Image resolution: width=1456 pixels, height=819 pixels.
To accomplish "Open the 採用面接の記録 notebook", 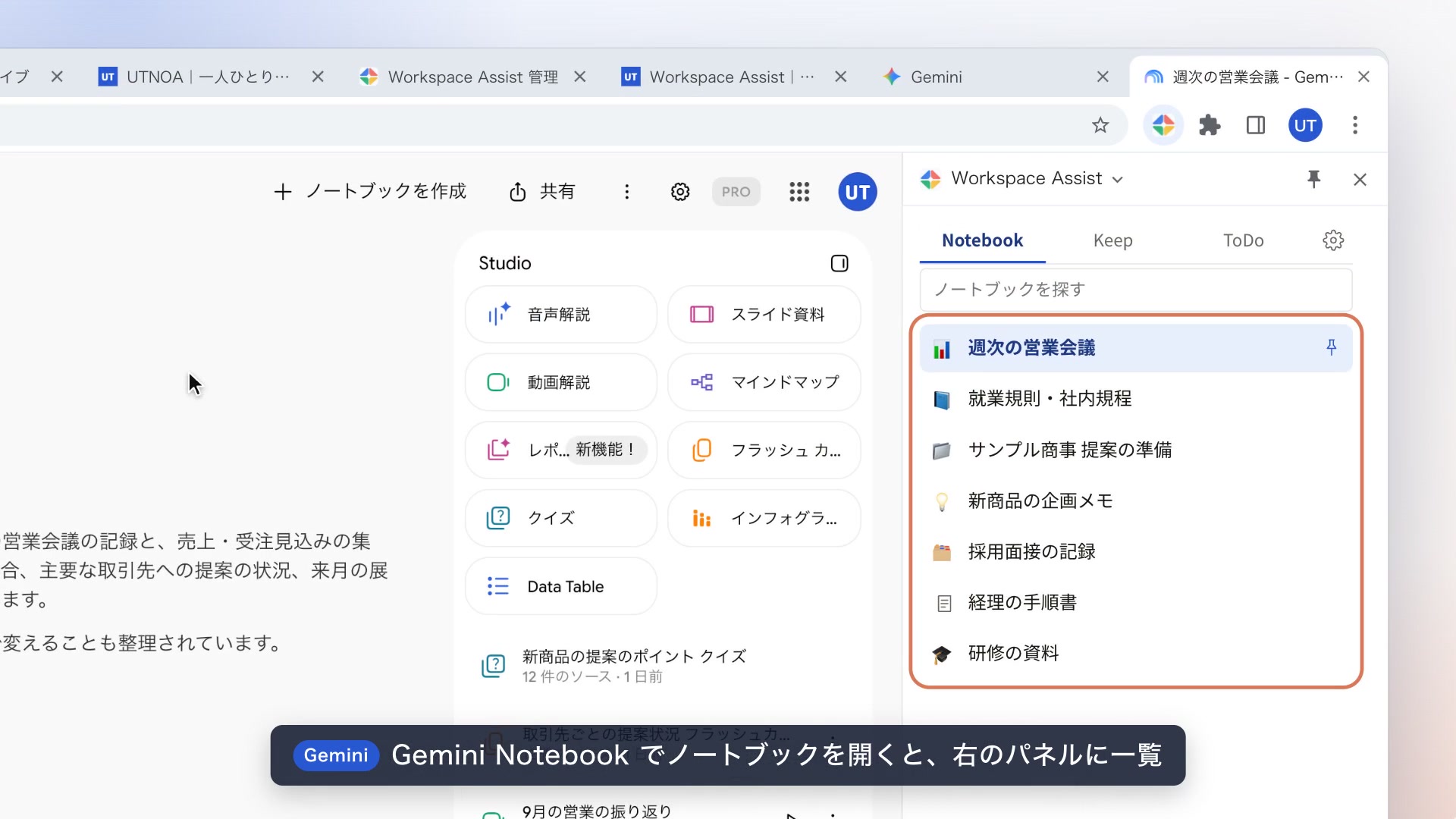I will pos(1135,551).
